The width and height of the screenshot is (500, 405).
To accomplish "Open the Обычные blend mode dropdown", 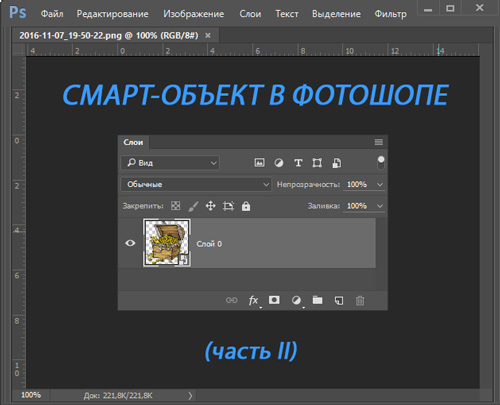I will coord(196,184).
